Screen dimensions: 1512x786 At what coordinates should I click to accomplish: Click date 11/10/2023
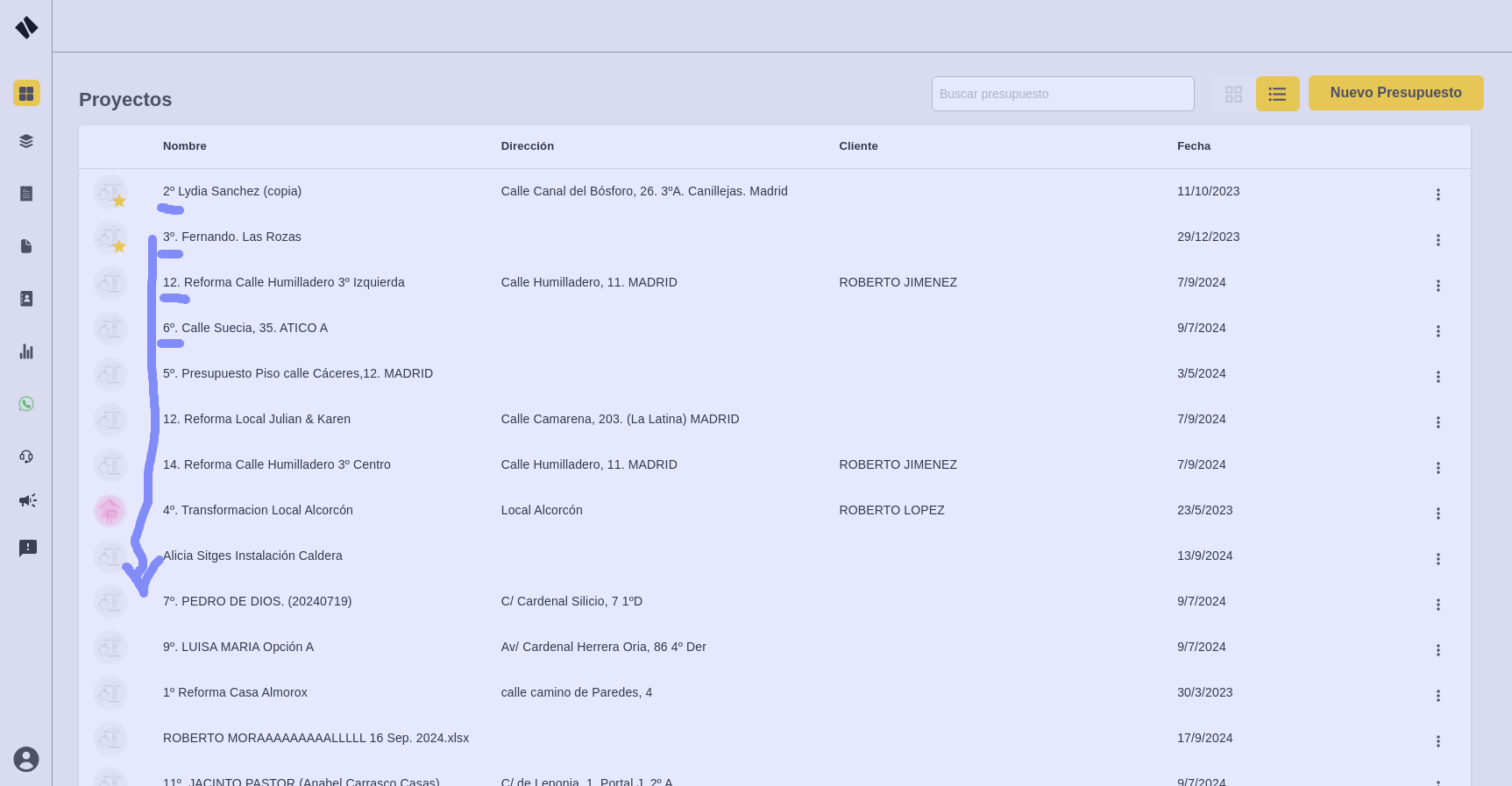(1208, 191)
